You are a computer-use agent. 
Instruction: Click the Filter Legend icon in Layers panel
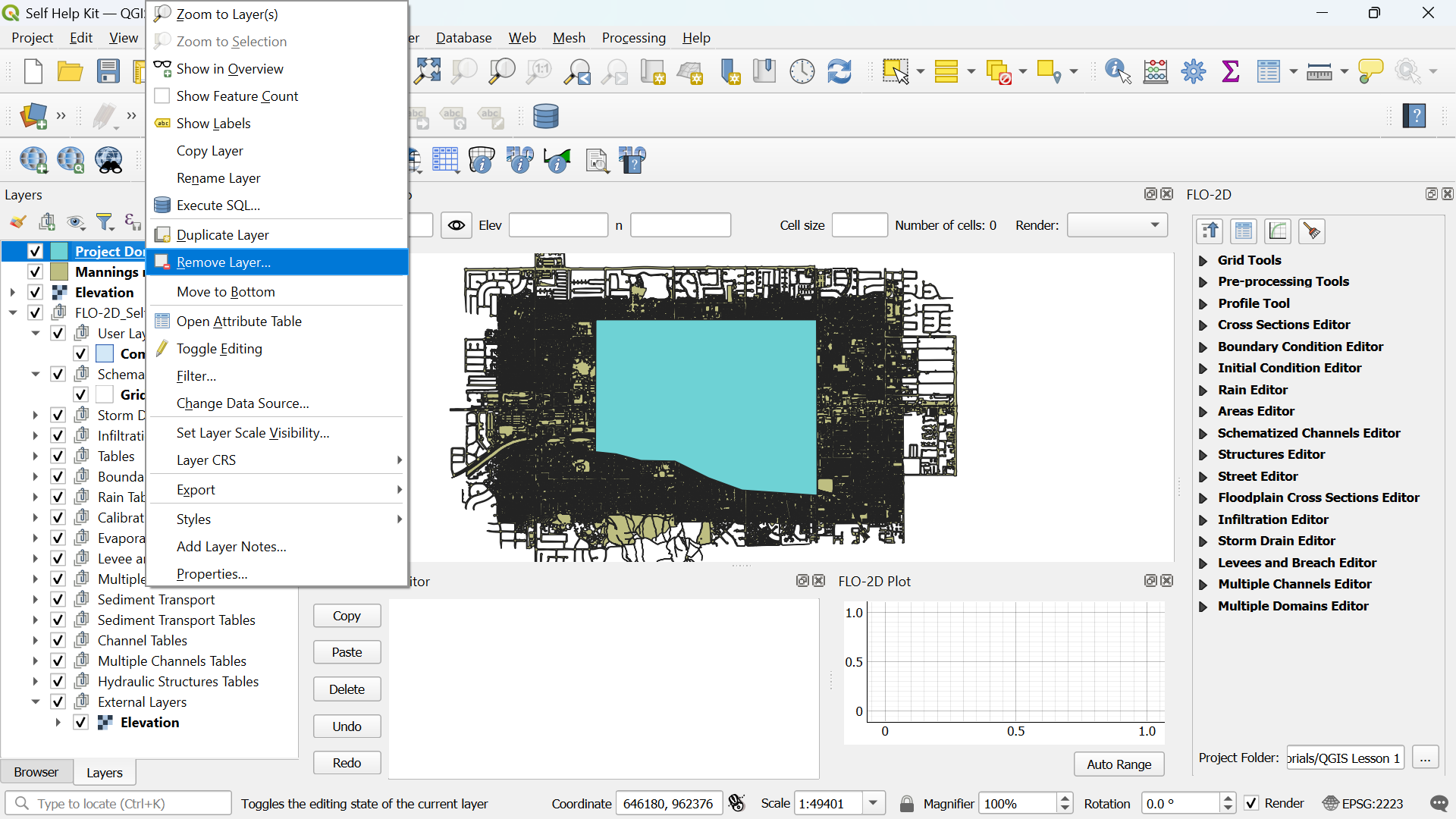click(105, 222)
